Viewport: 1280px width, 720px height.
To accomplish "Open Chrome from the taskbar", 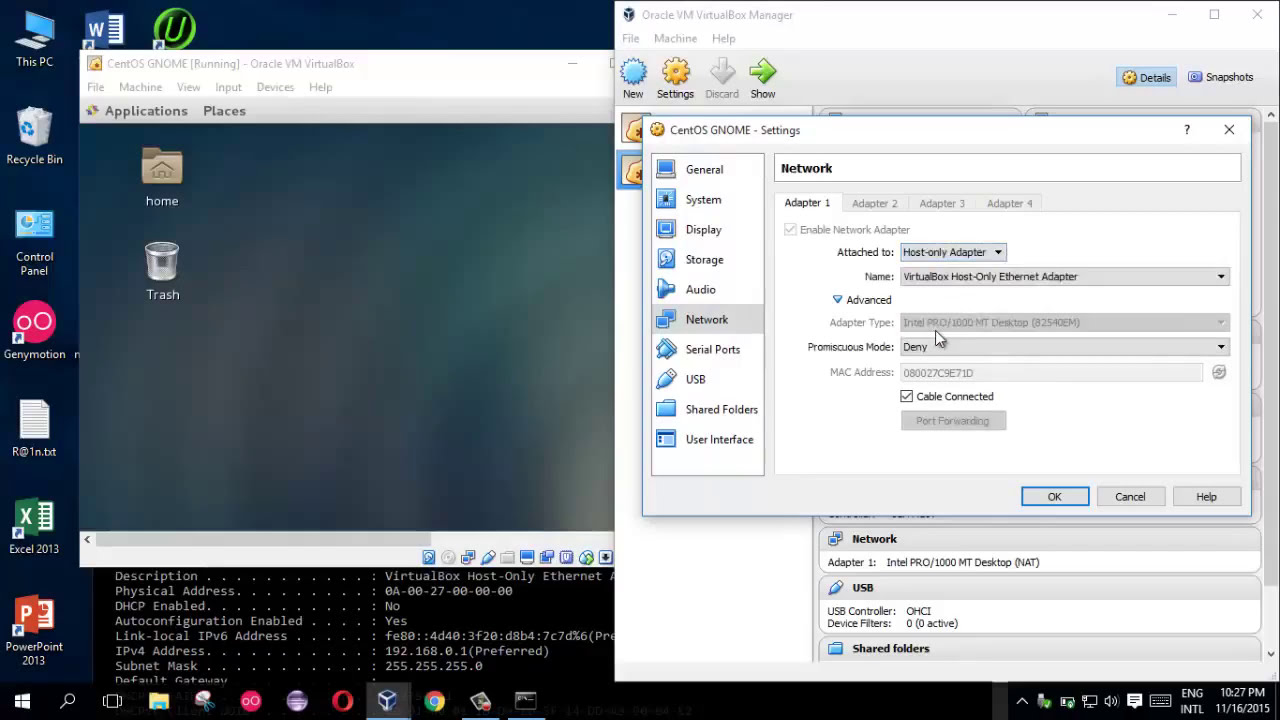I will click(434, 701).
